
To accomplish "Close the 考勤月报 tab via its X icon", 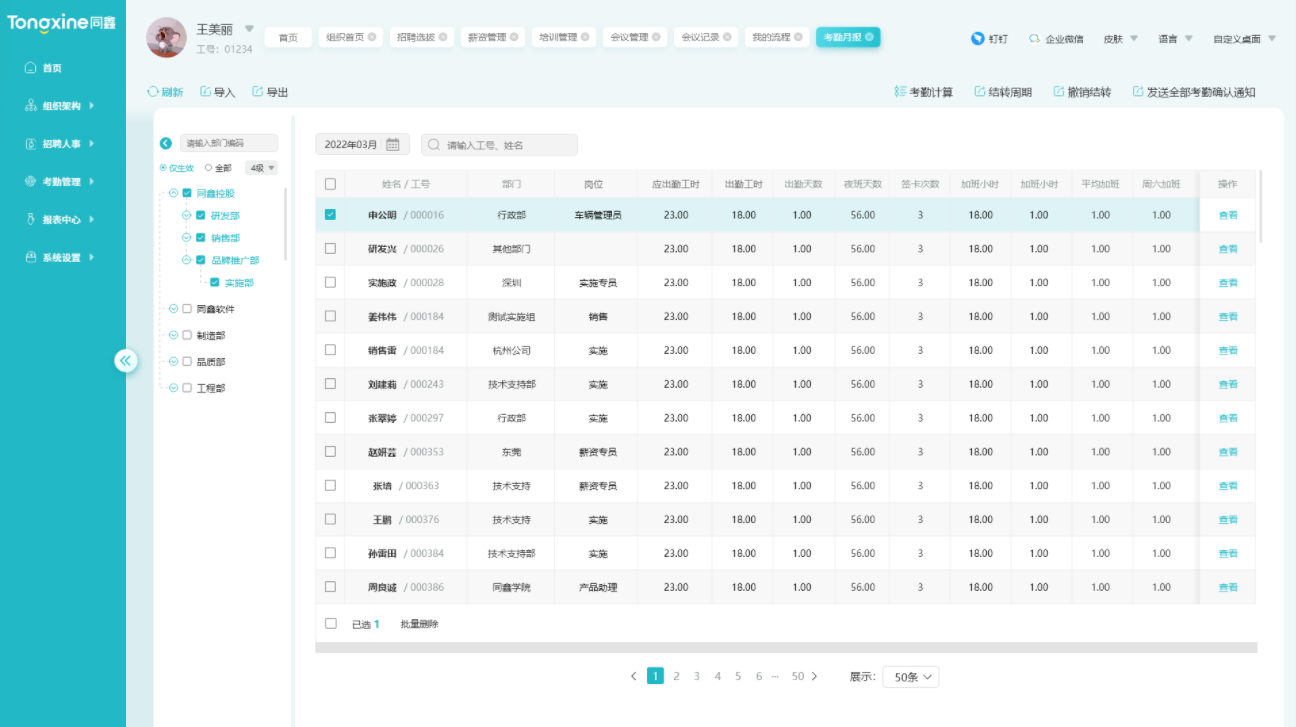I will tap(870, 37).
